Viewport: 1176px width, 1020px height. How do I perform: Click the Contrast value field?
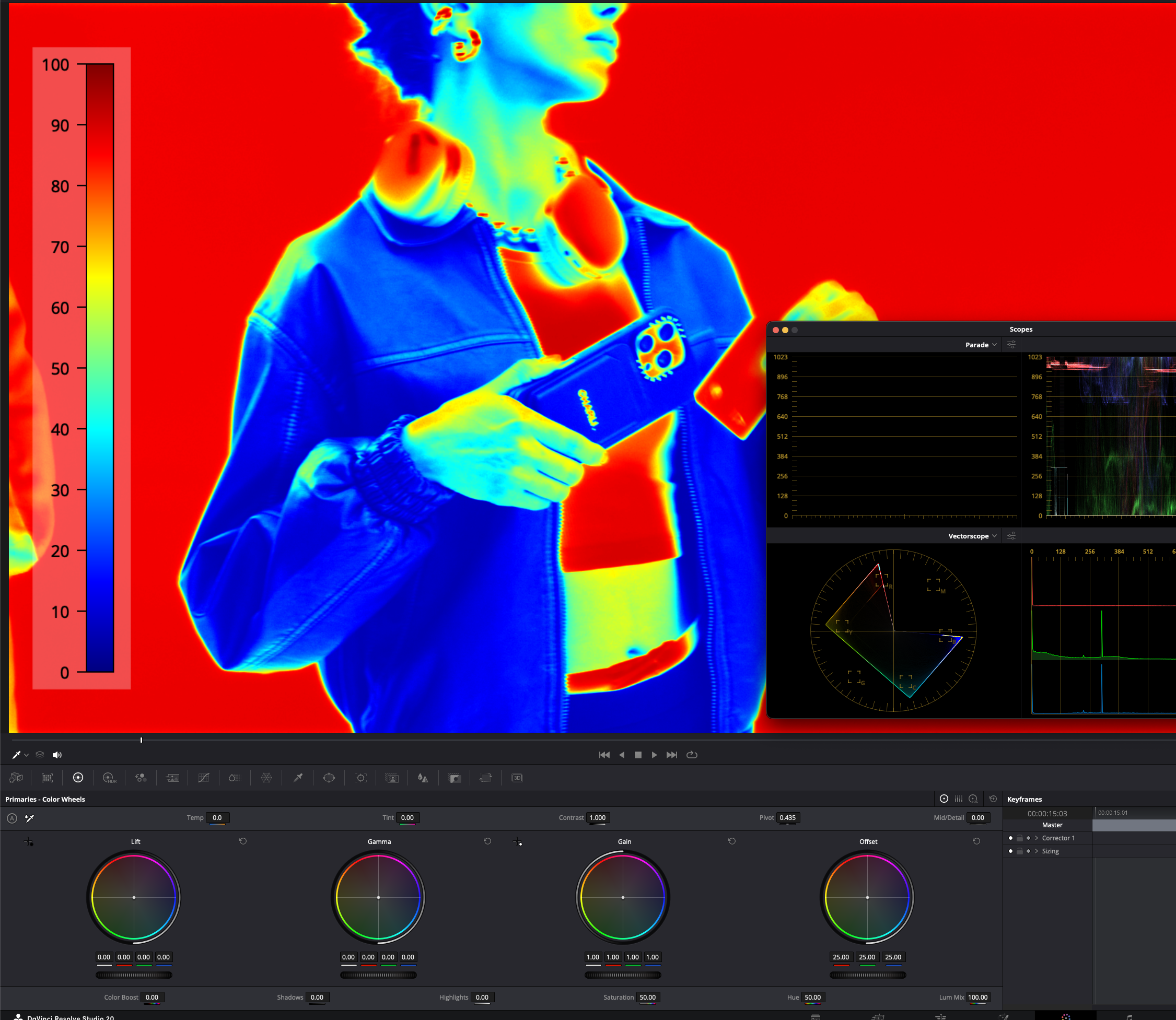click(x=597, y=817)
